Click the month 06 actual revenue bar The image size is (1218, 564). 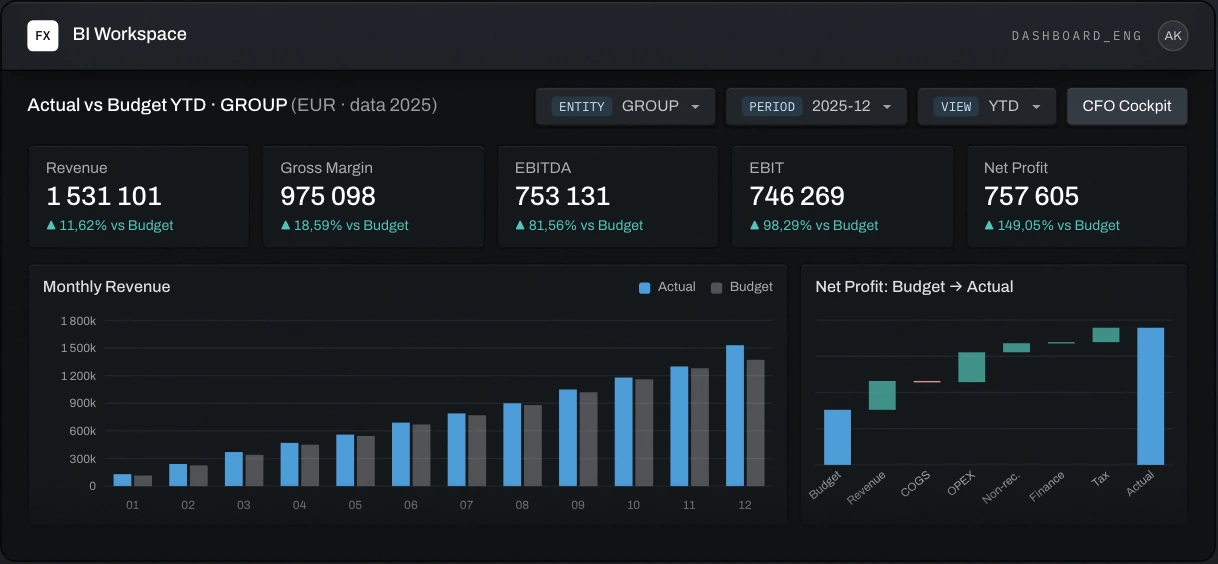pyautogui.click(x=401, y=454)
